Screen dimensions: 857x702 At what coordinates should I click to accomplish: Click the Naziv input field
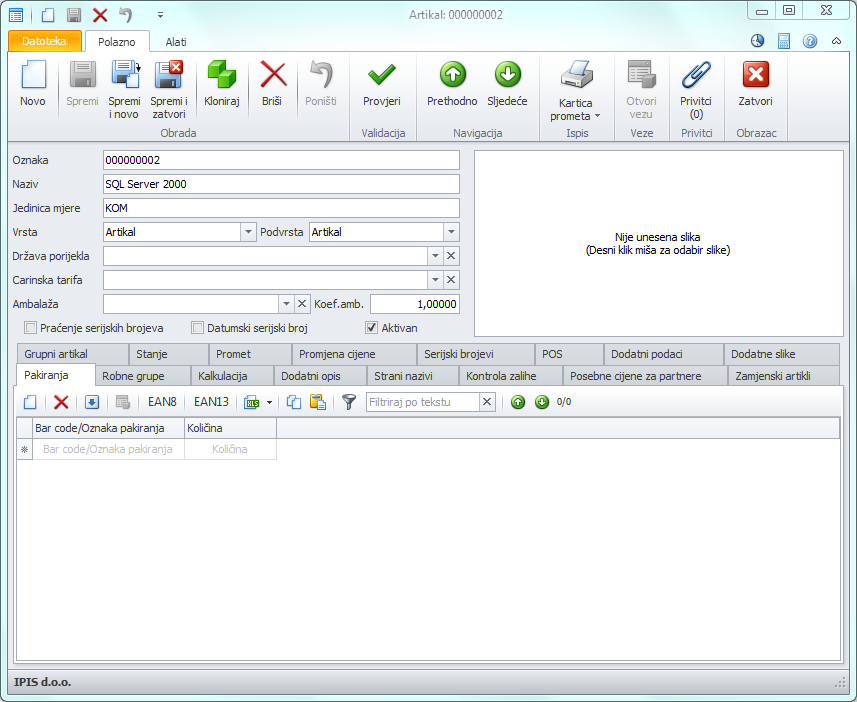pyautogui.click(x=281, y=184)
